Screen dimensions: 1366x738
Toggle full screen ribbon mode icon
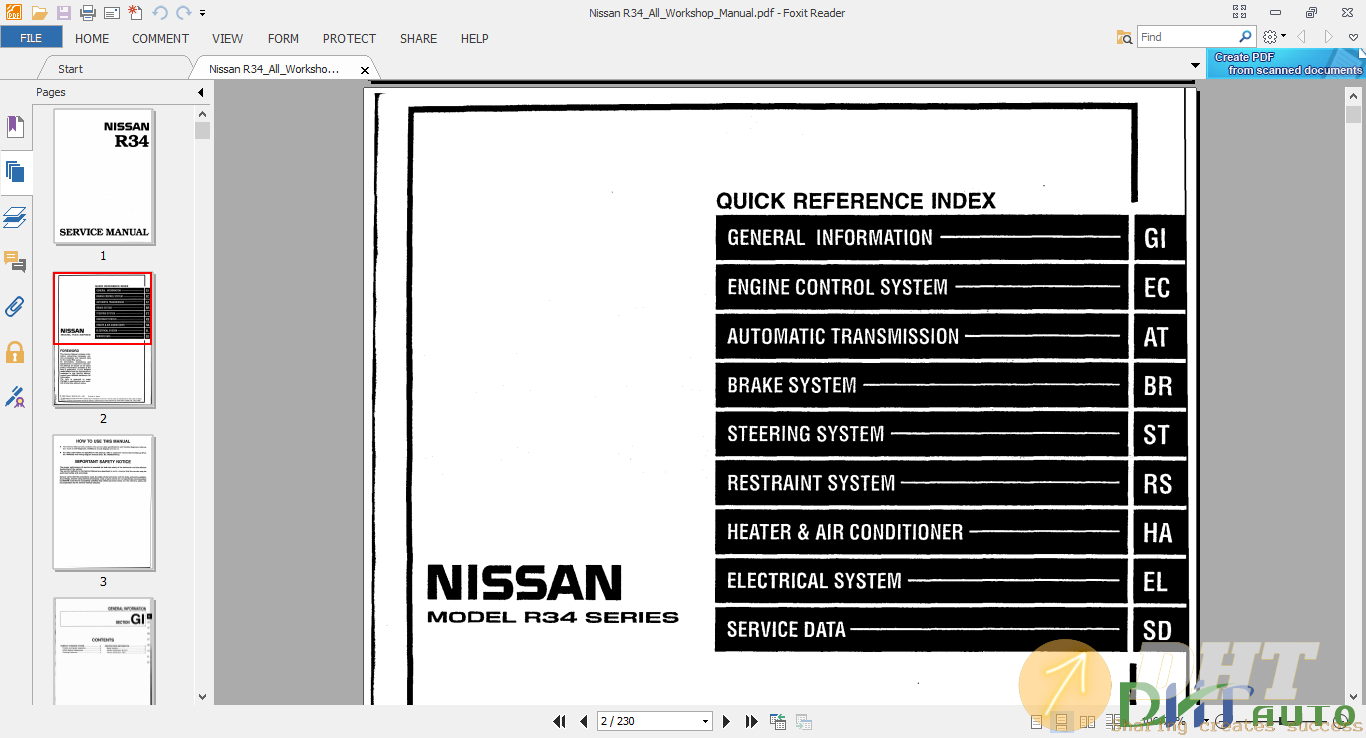click(x=1240, y=13)
